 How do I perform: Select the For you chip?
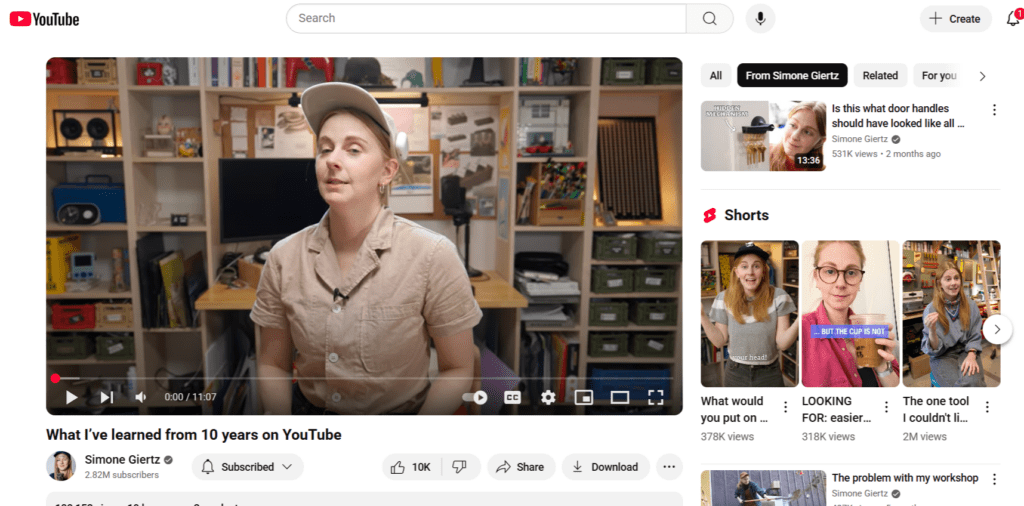tap(939, 75)
